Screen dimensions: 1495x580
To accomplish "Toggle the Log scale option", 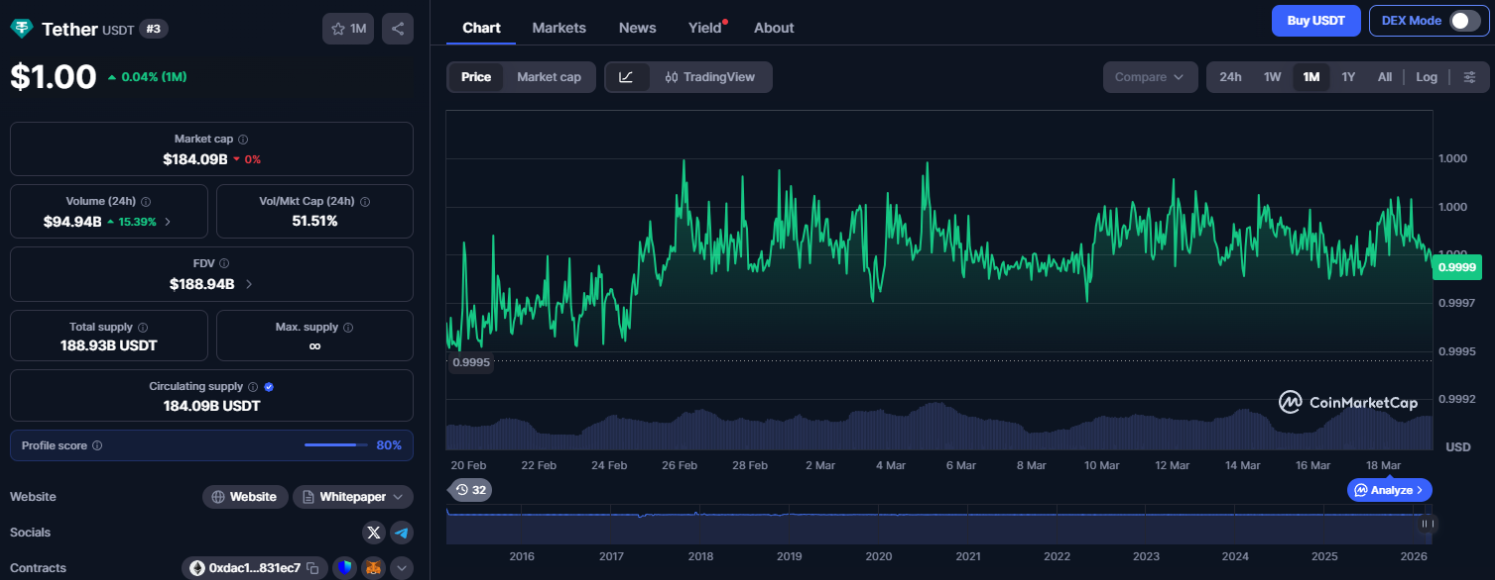I will [1427, 77].
